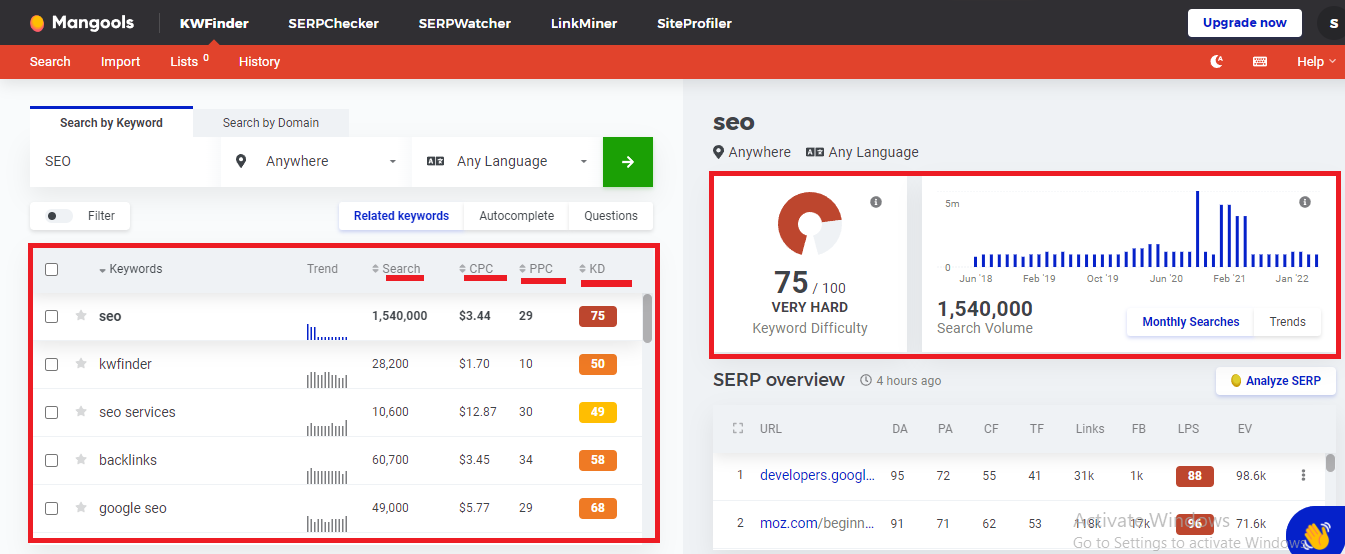Click the keyword input field

pyautogui.click(x=125, y=161)
